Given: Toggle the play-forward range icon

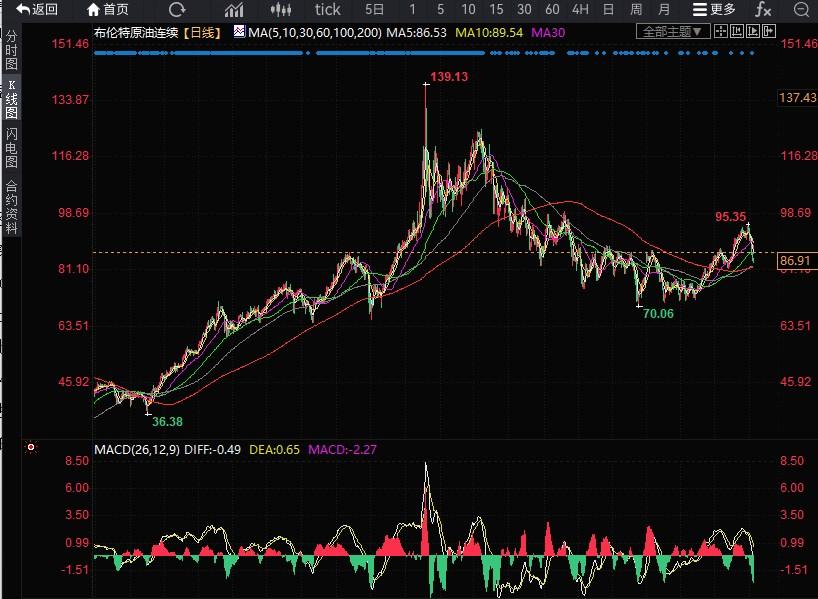Looking at the screenshot, I should tap(753, 31).
